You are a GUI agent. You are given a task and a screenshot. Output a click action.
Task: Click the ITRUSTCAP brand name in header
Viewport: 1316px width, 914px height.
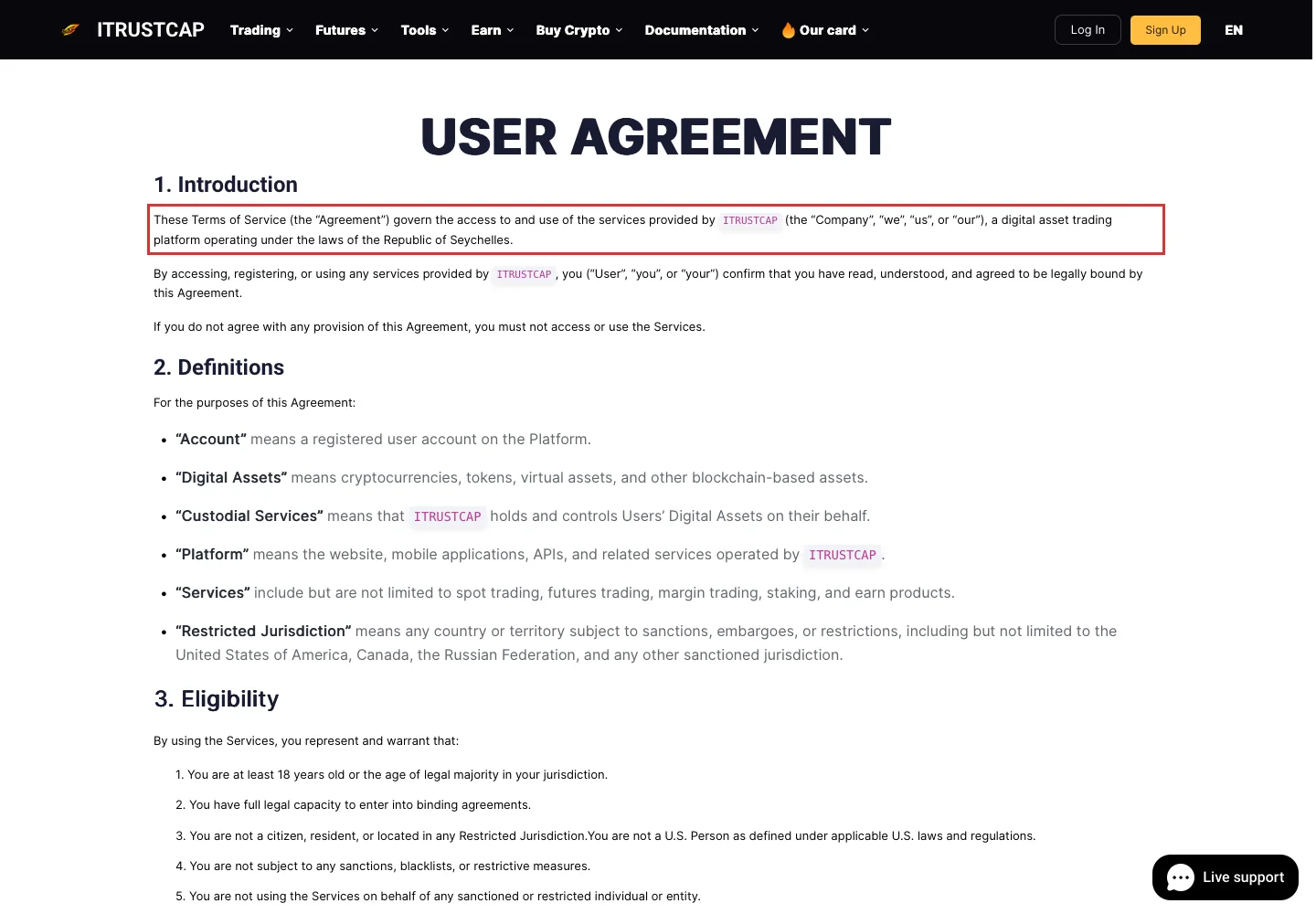coord(151,30)
